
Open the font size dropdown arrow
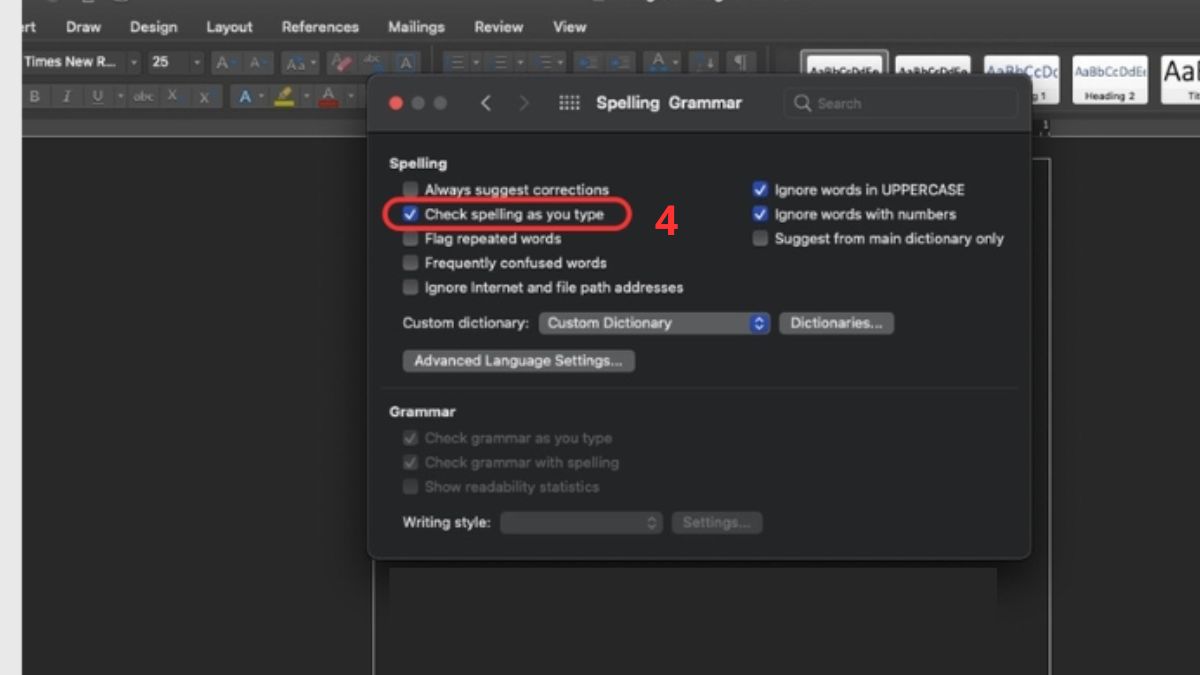click(x=196, y=63)
